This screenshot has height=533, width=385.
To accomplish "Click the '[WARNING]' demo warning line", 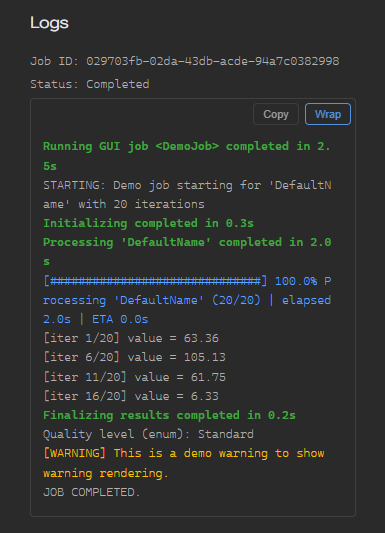I will coord(183,463).
